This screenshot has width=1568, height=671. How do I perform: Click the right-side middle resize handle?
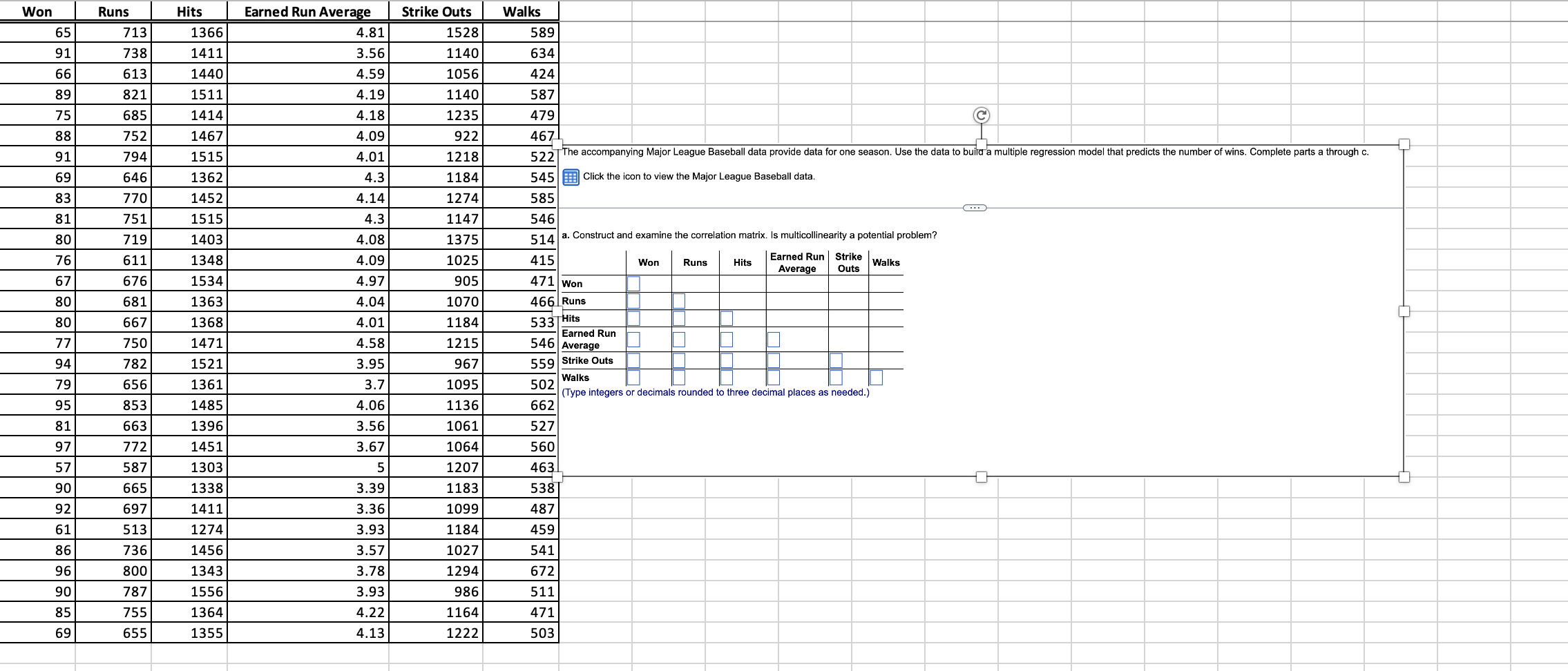pyautogui.click(x=1404, y=311)
